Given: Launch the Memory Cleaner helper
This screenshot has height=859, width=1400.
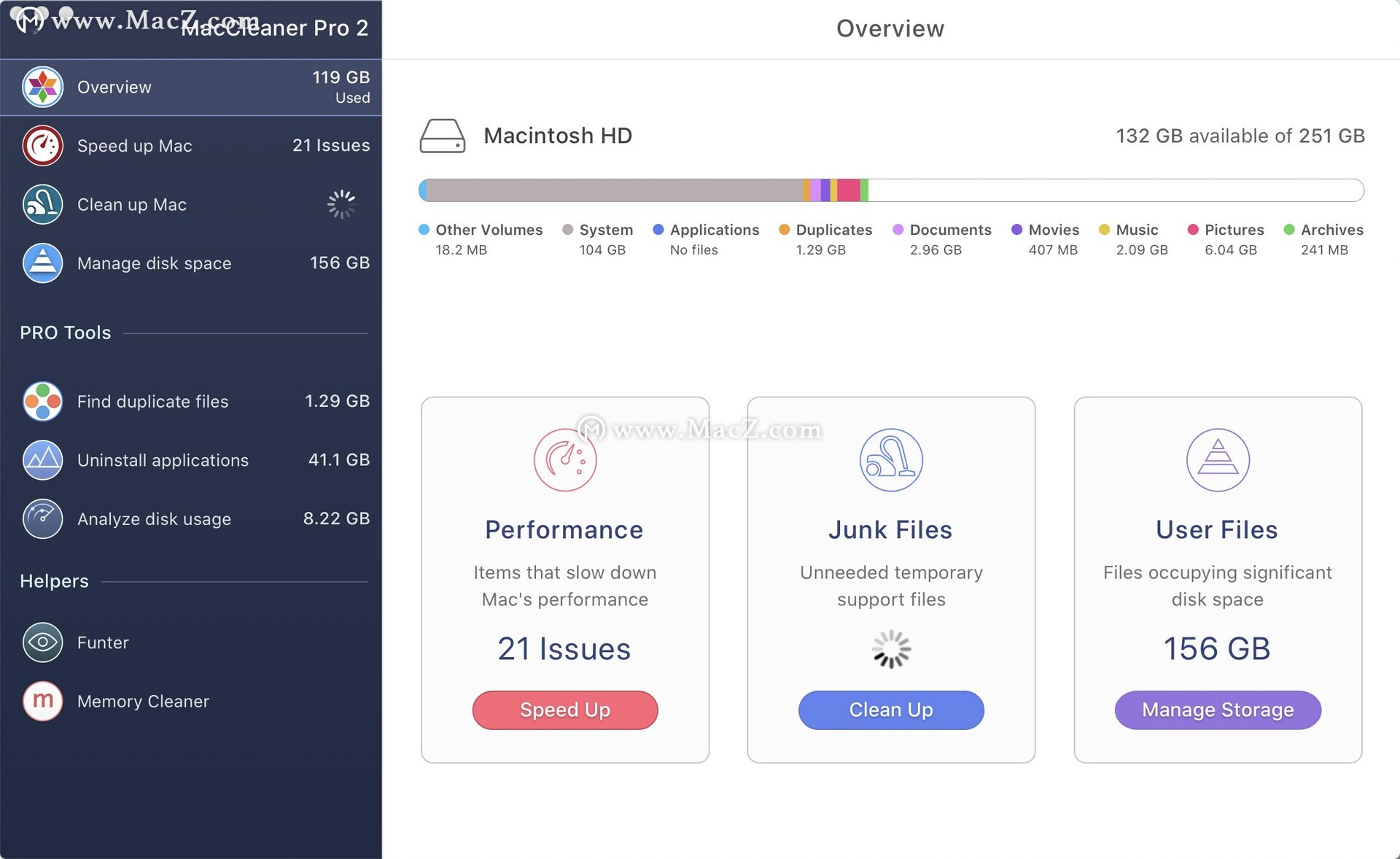Looking at the screenshot, I should point(190,701).
